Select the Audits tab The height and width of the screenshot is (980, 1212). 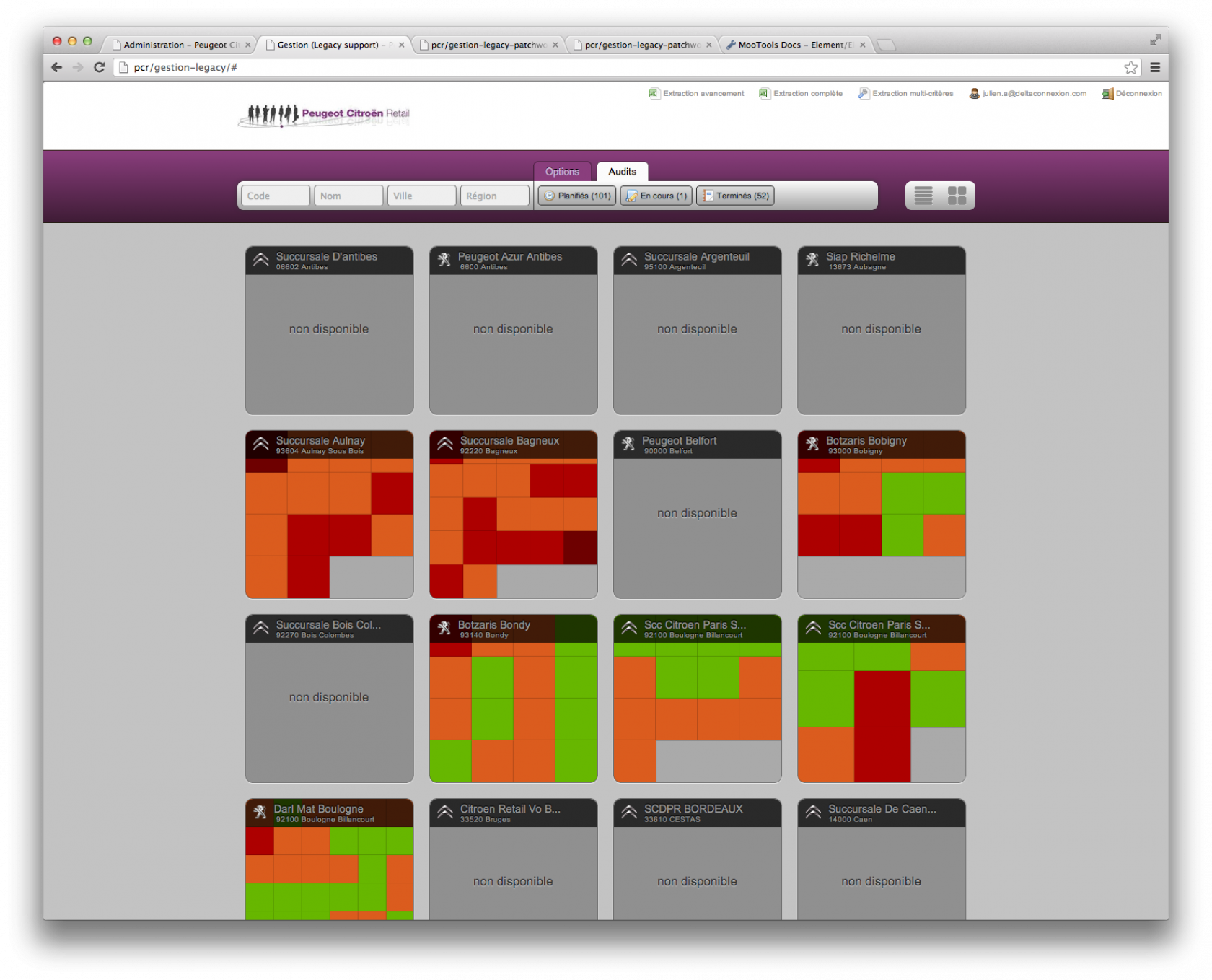[622, 172]
